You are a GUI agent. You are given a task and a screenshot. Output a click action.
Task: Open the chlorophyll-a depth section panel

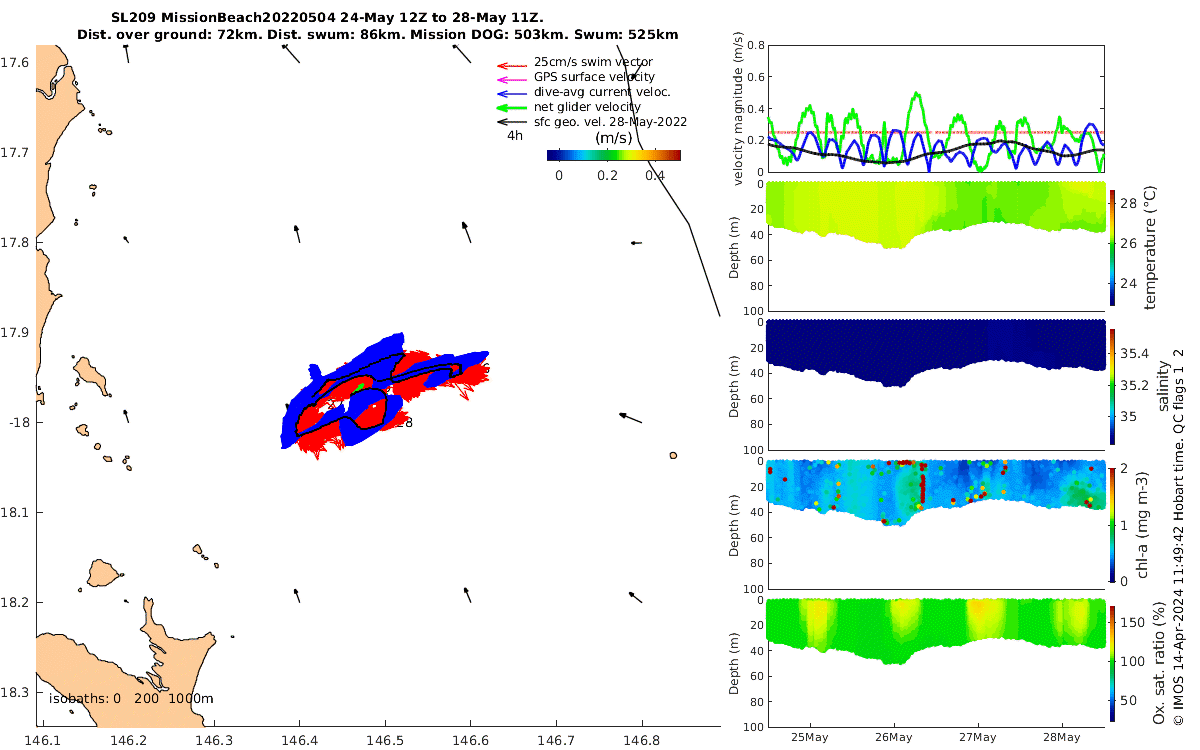(x=936, y=523)
